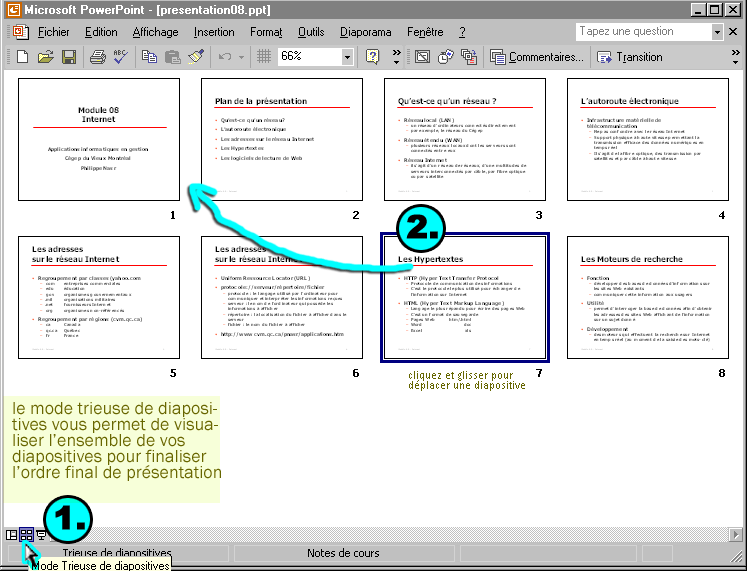
Task: Click the New document icon
Action: pos(24,57)
